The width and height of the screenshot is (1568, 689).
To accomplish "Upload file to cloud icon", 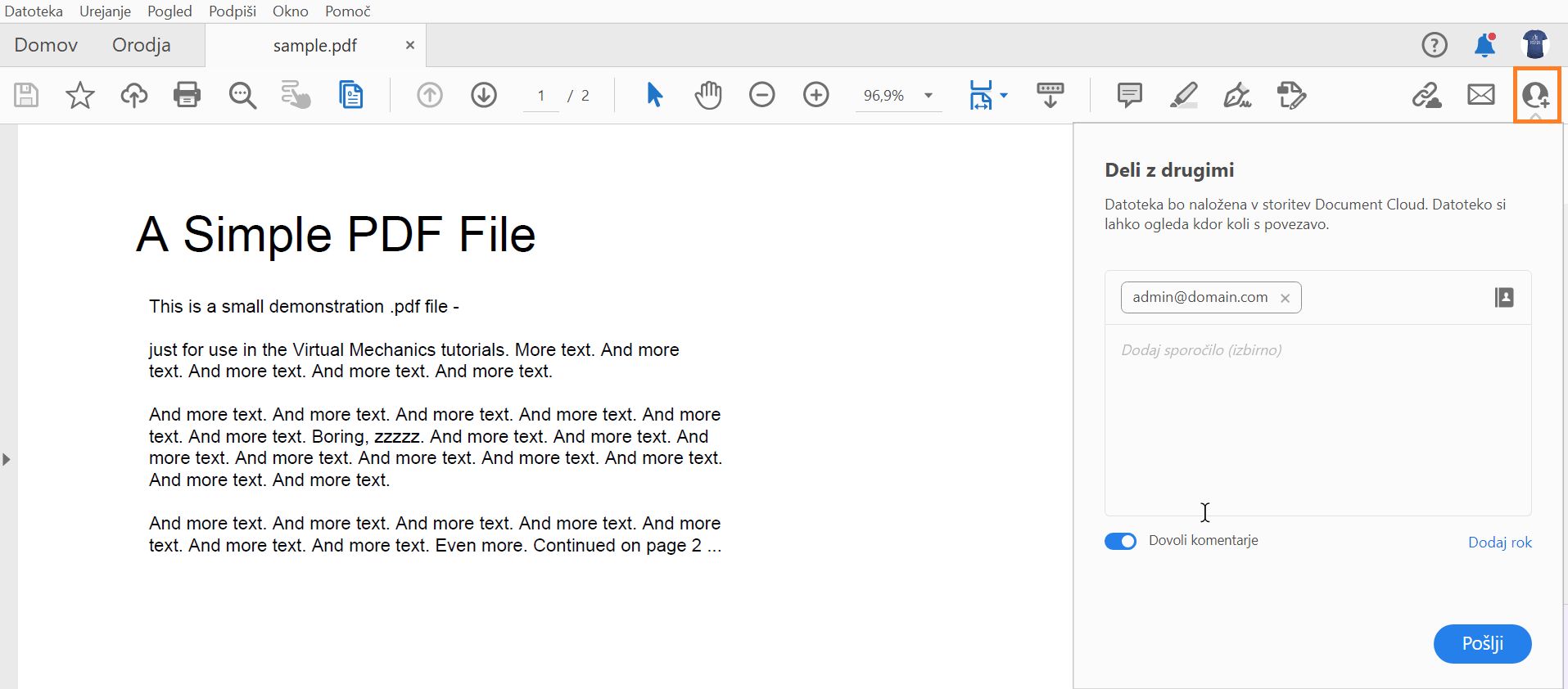I will point(134,95).
